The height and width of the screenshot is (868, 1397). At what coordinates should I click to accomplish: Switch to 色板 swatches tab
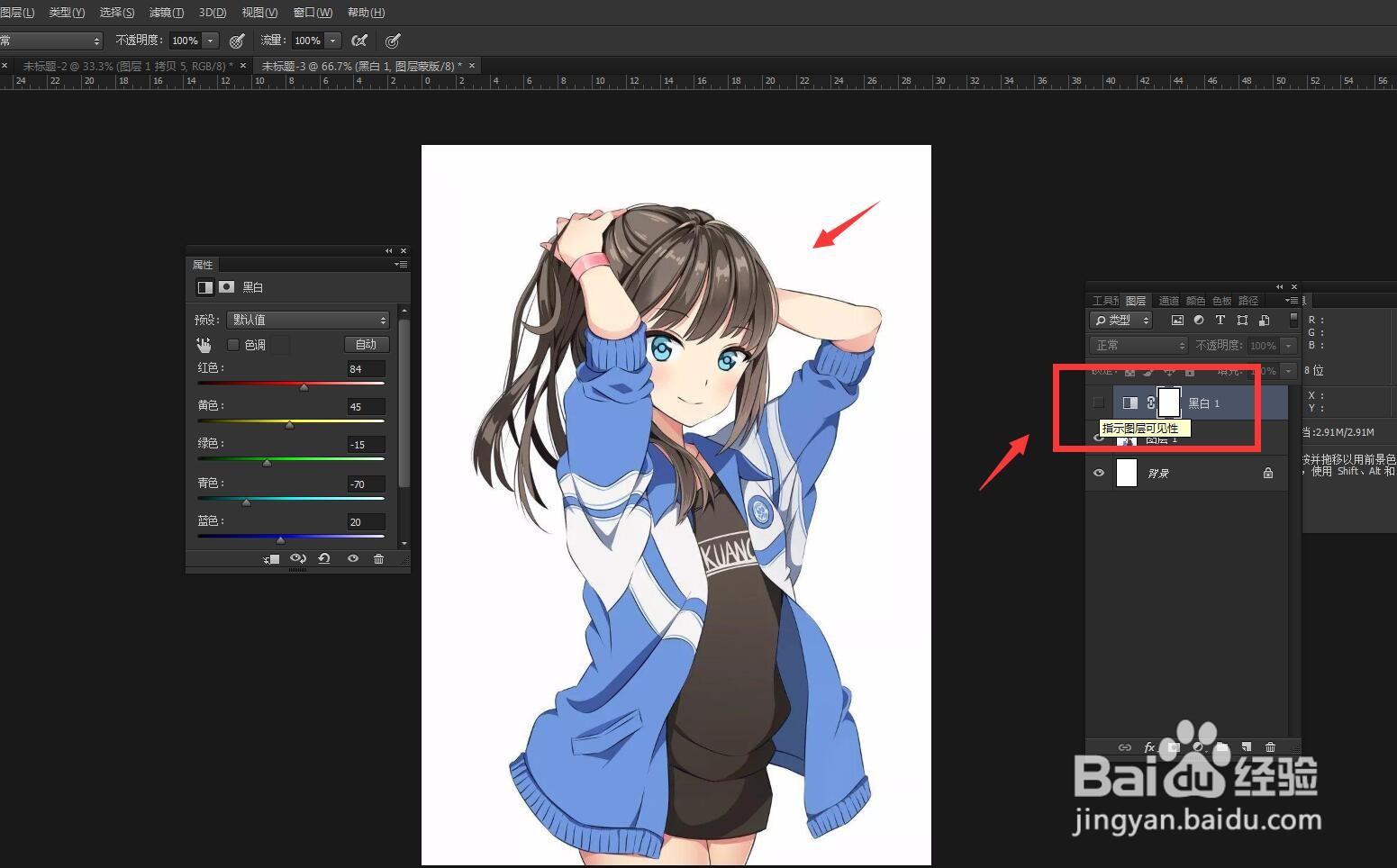tap(1222, 301)
